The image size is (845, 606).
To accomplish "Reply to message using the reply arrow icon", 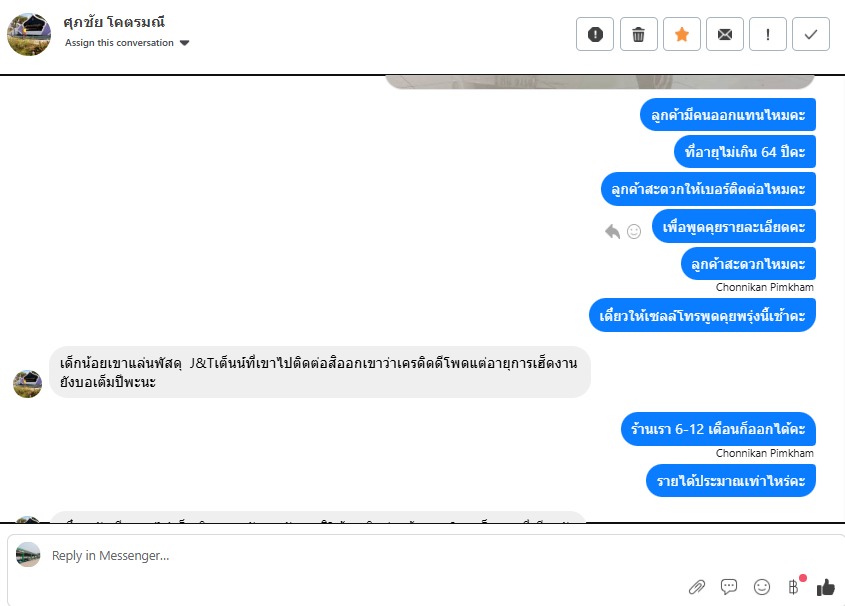I will coord(612,232).
